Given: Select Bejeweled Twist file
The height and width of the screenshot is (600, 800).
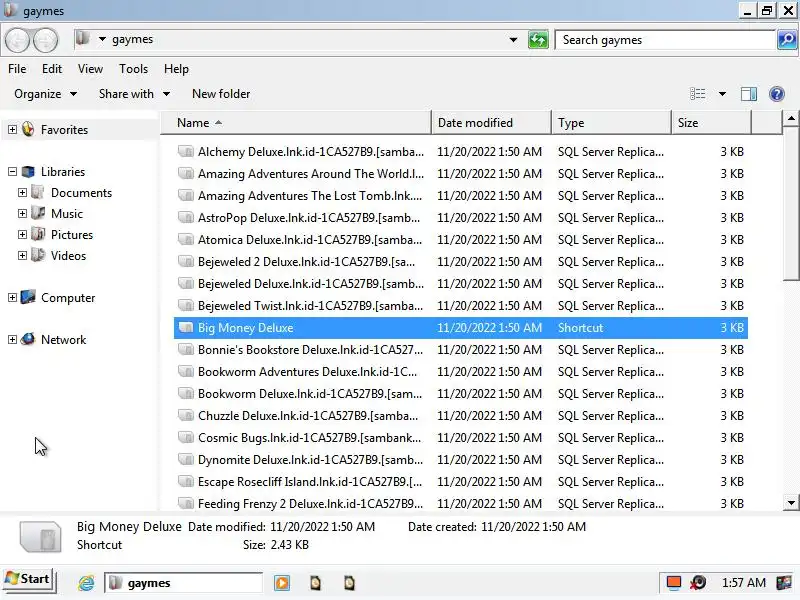Looking at the screenshot, I should pyautogui.click(x=461, y=306).
